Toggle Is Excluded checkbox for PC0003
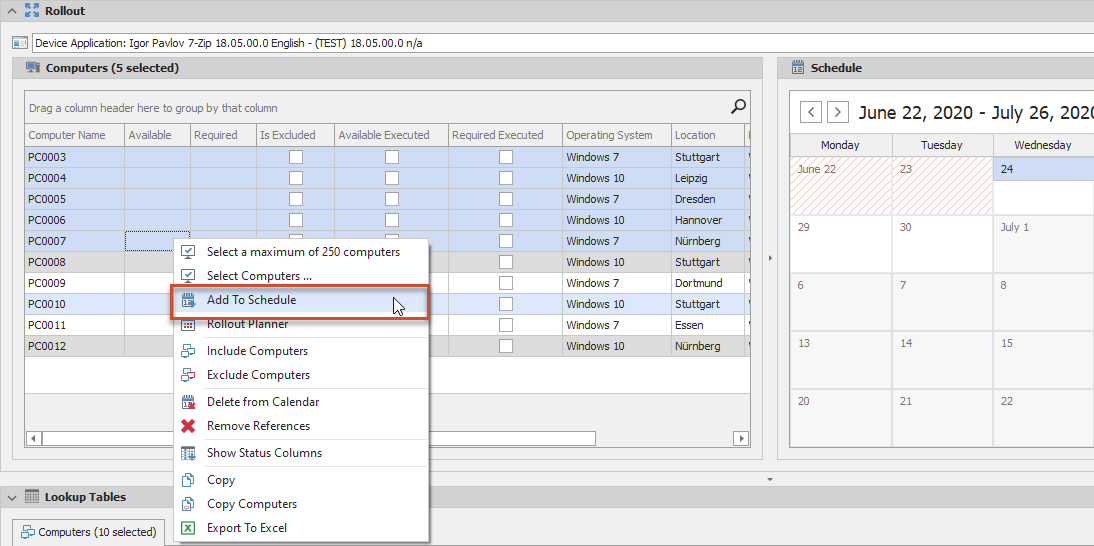The image size is (1094, 546). (x=296, y=157)
